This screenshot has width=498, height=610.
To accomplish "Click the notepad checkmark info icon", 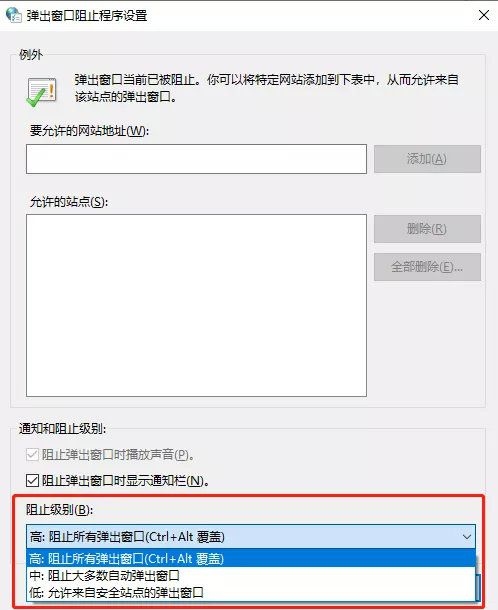I will [41, 92].
